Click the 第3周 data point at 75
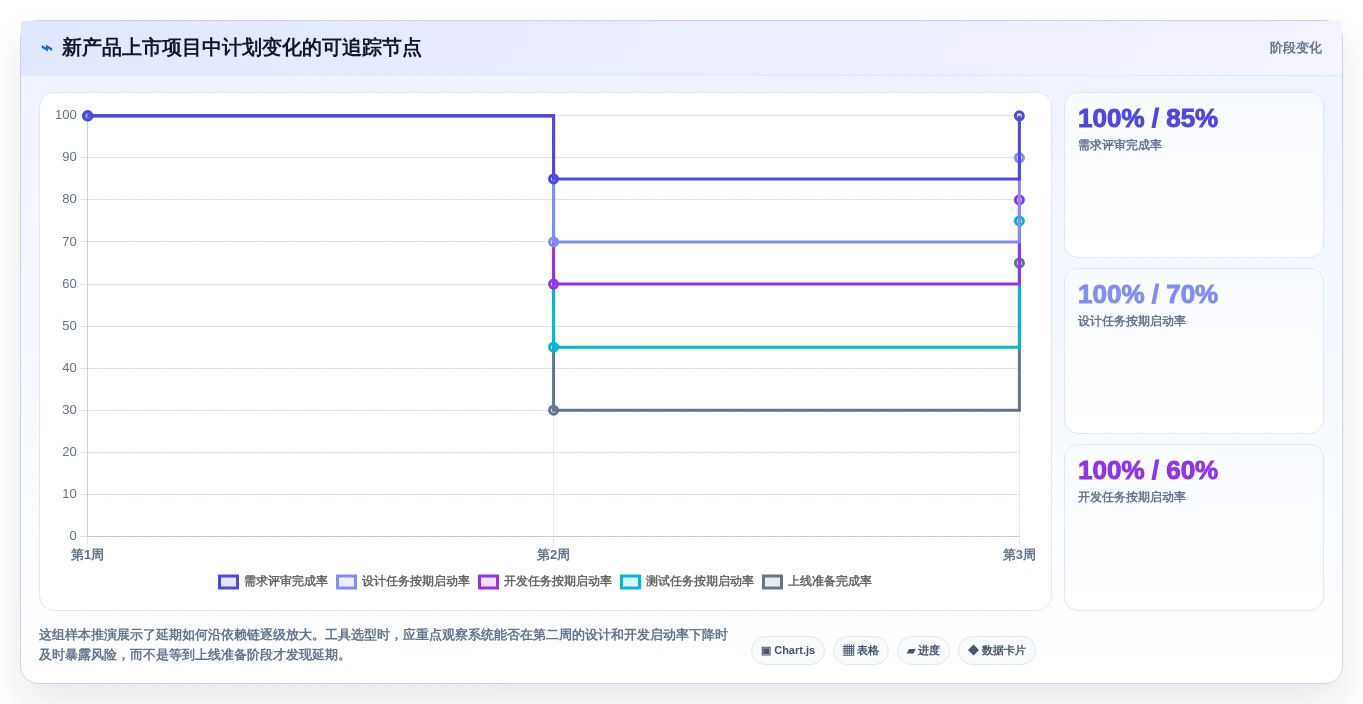 [x=1019, y=221]
